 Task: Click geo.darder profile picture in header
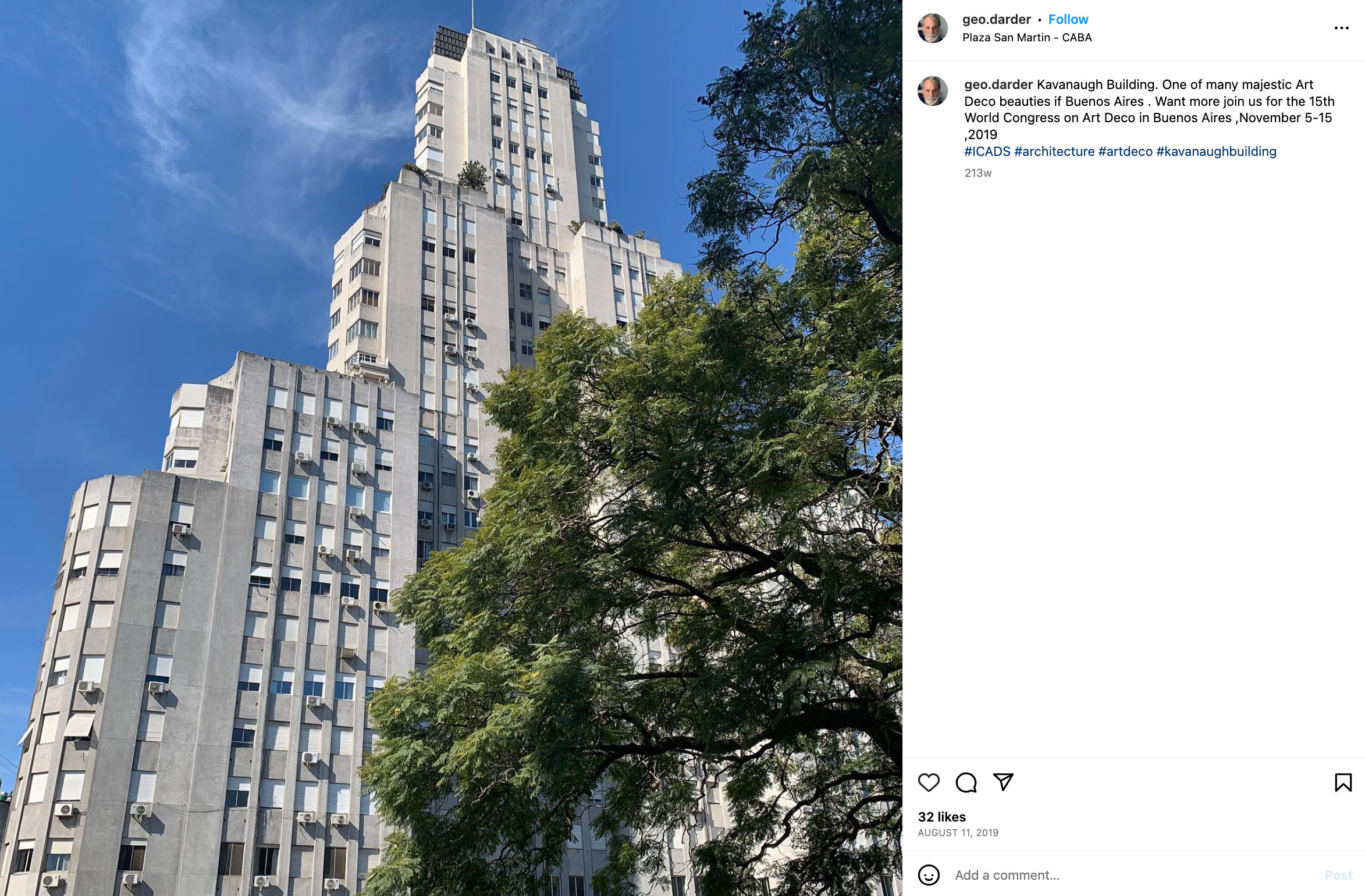tap(932, 28)
